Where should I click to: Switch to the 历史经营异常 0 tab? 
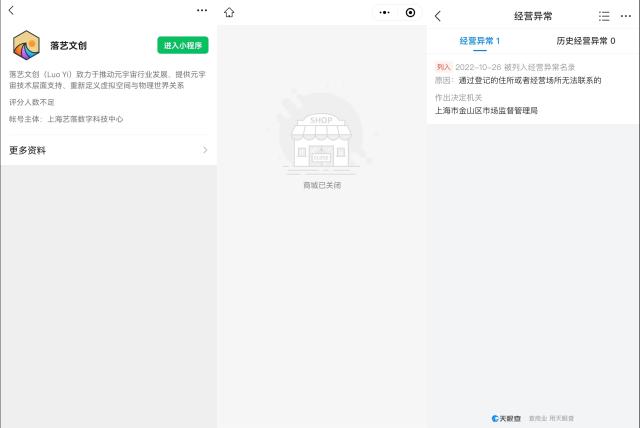(x=585, y=41)
